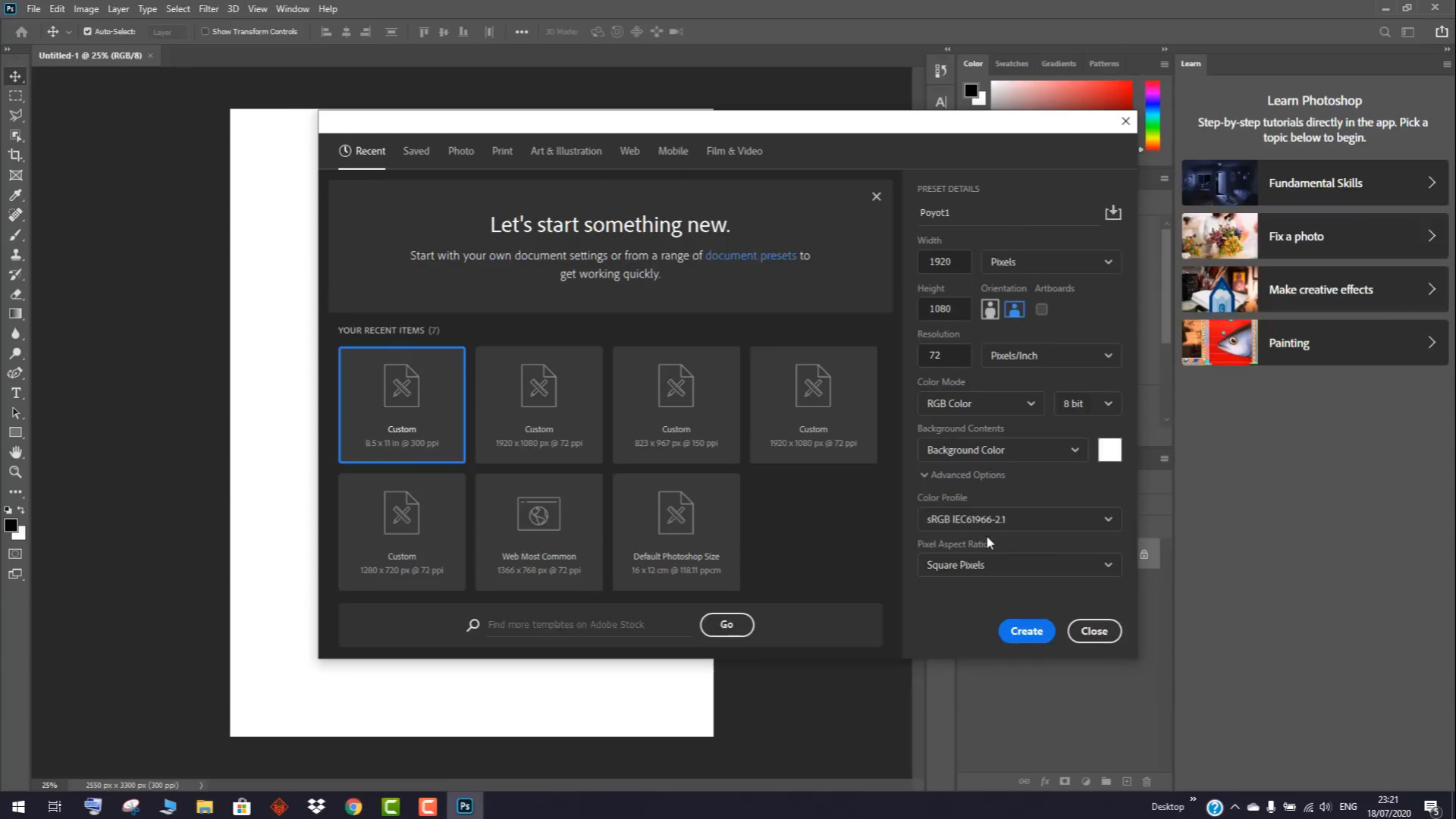Toggle Quick Mask mode icon

pos(15,554)
